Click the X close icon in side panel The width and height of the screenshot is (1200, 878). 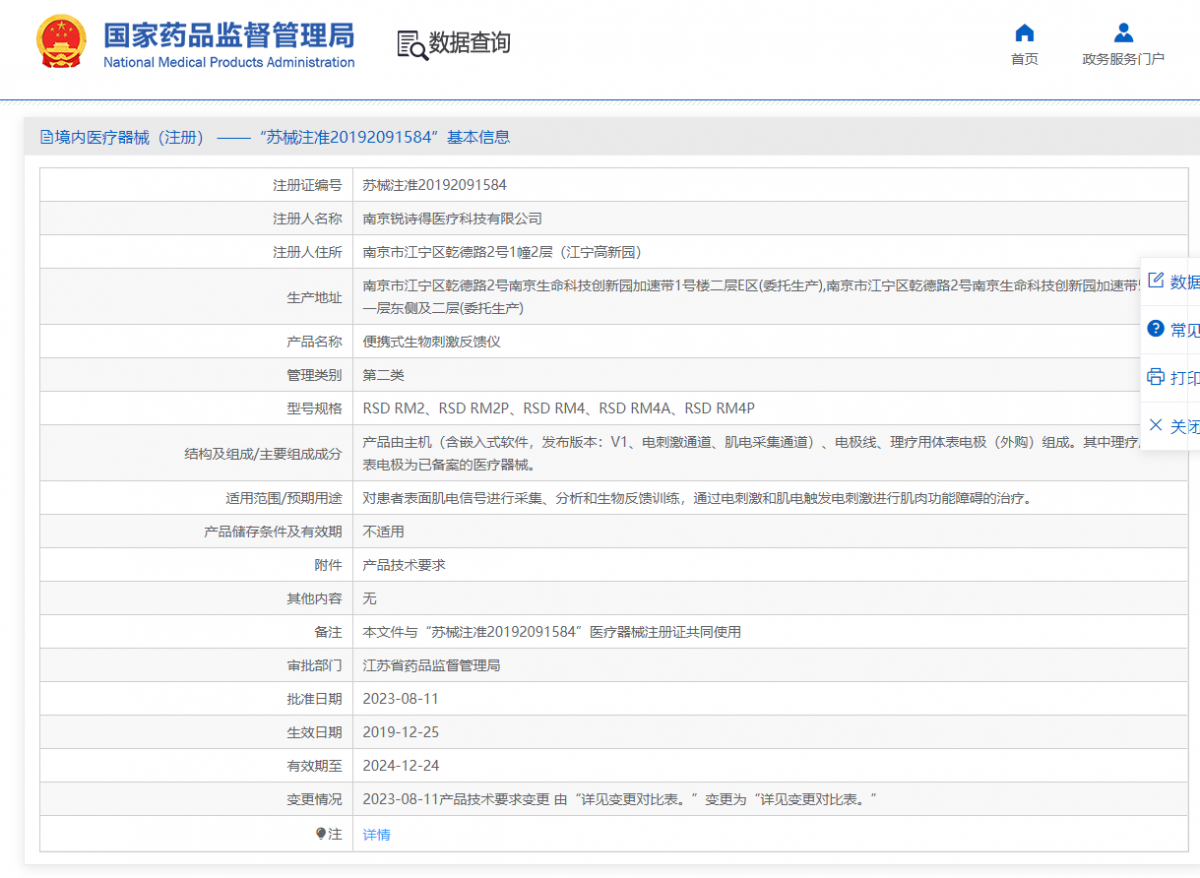[1156, 425]
